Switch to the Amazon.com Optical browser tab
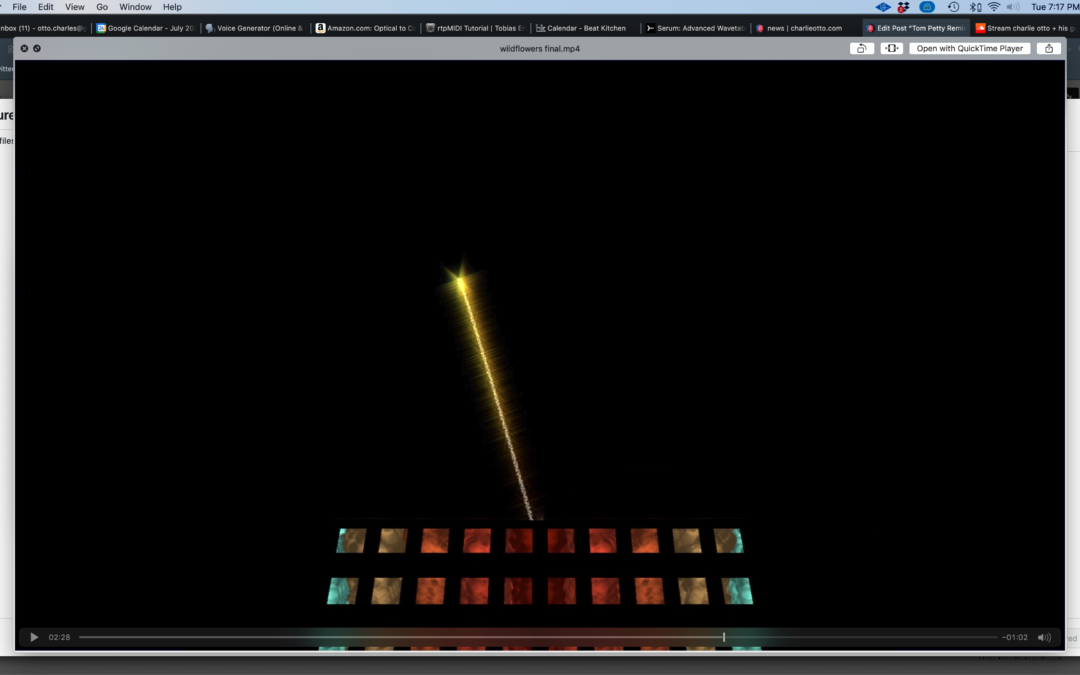 (366, 28)
